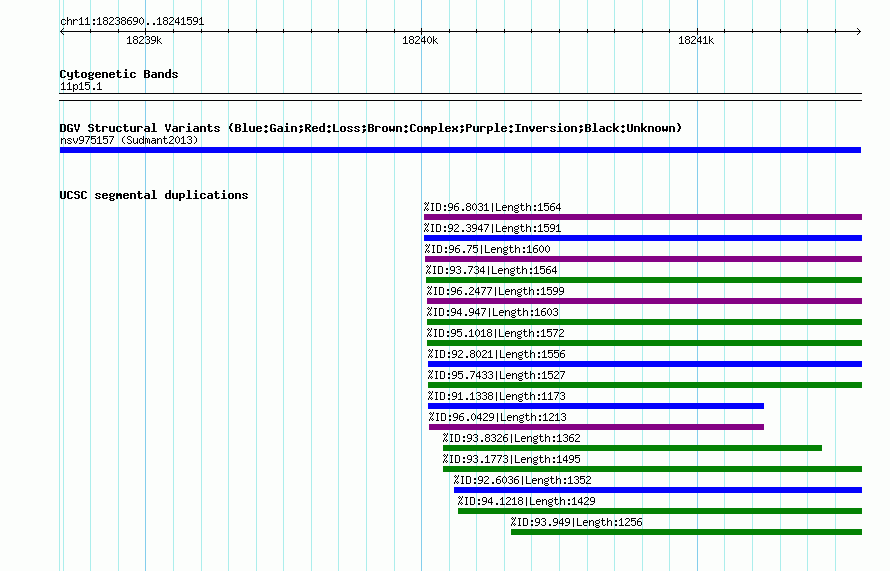
Task: Click label %ID:96.0429|Length:1213
Action: pos(497,417)
